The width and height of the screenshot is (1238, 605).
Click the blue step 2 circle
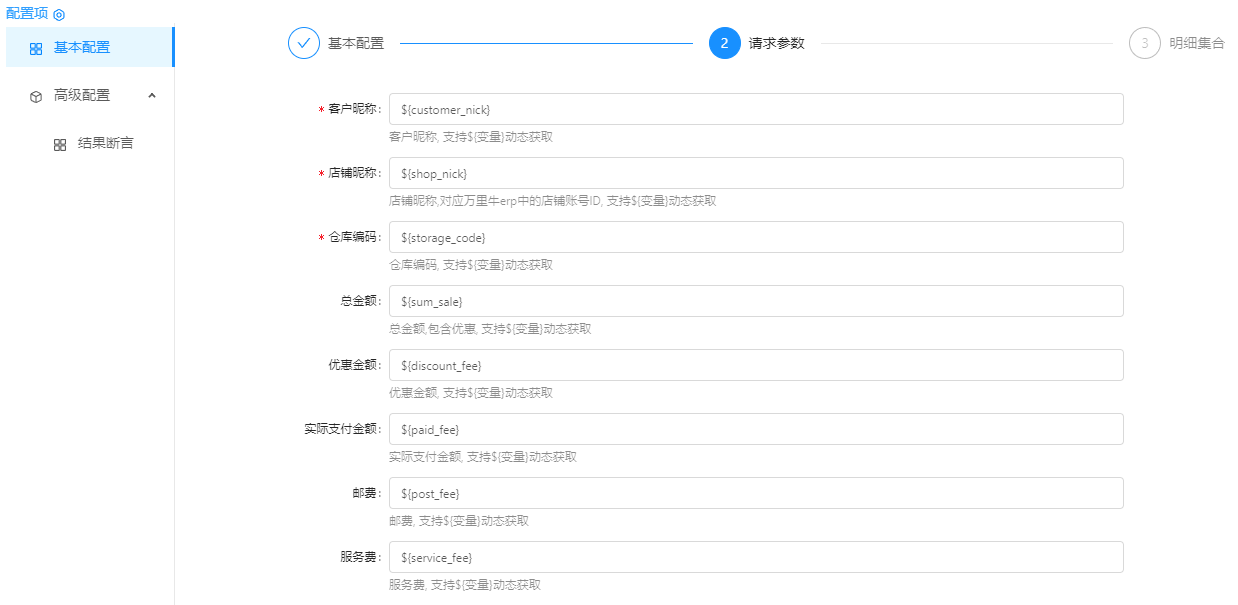(724, 44)
